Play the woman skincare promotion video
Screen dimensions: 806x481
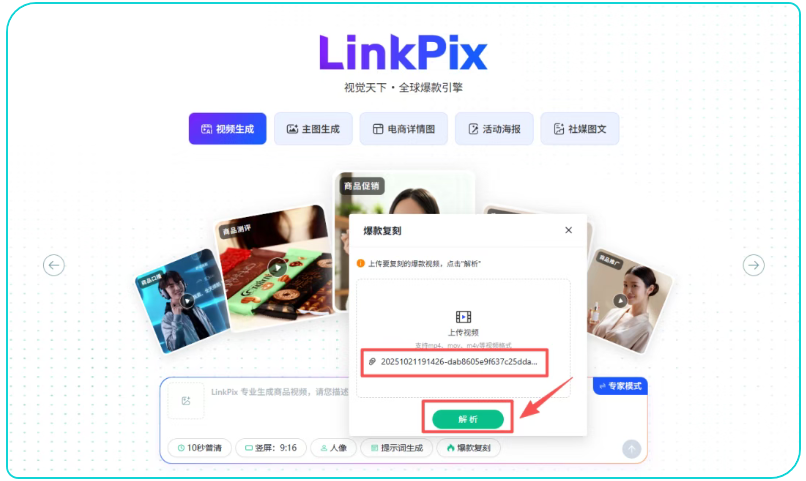[620, 301]
